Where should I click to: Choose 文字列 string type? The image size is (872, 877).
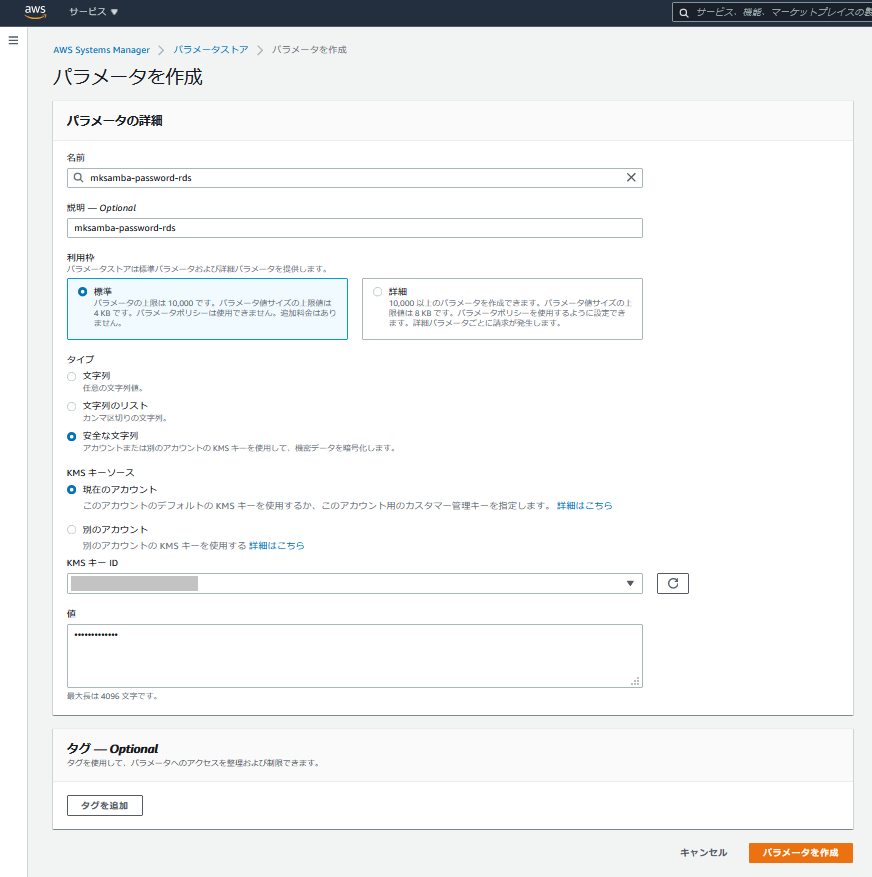[72, 376]
